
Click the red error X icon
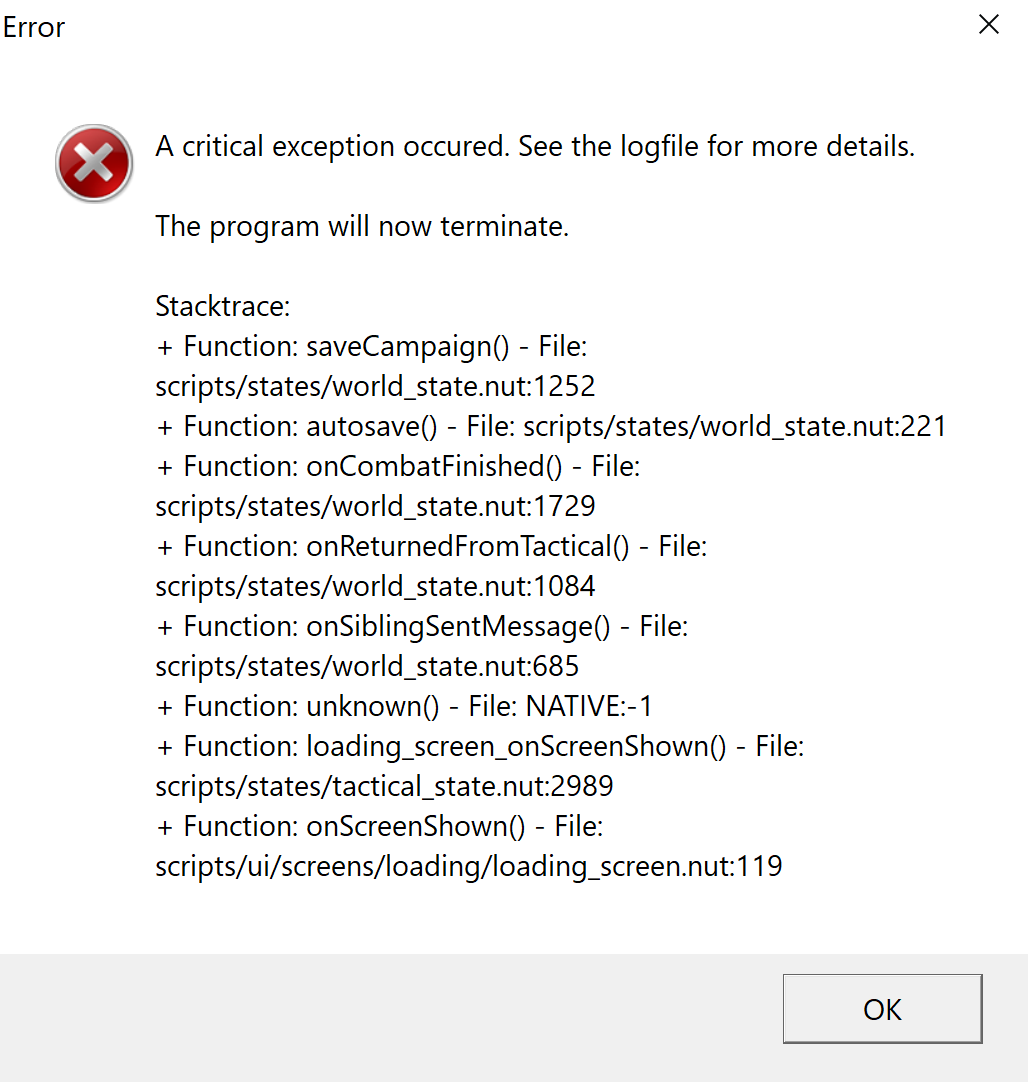coord(94,164)
